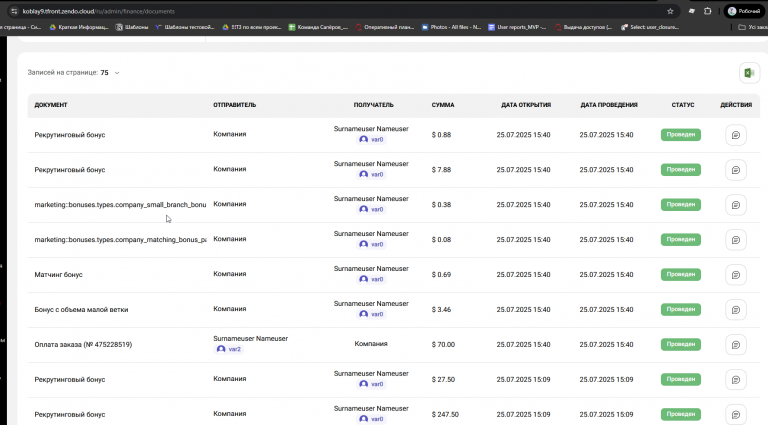Click the 'Дата проведения' column header
This screenshot has width=768, height=425.
(609, 105)
